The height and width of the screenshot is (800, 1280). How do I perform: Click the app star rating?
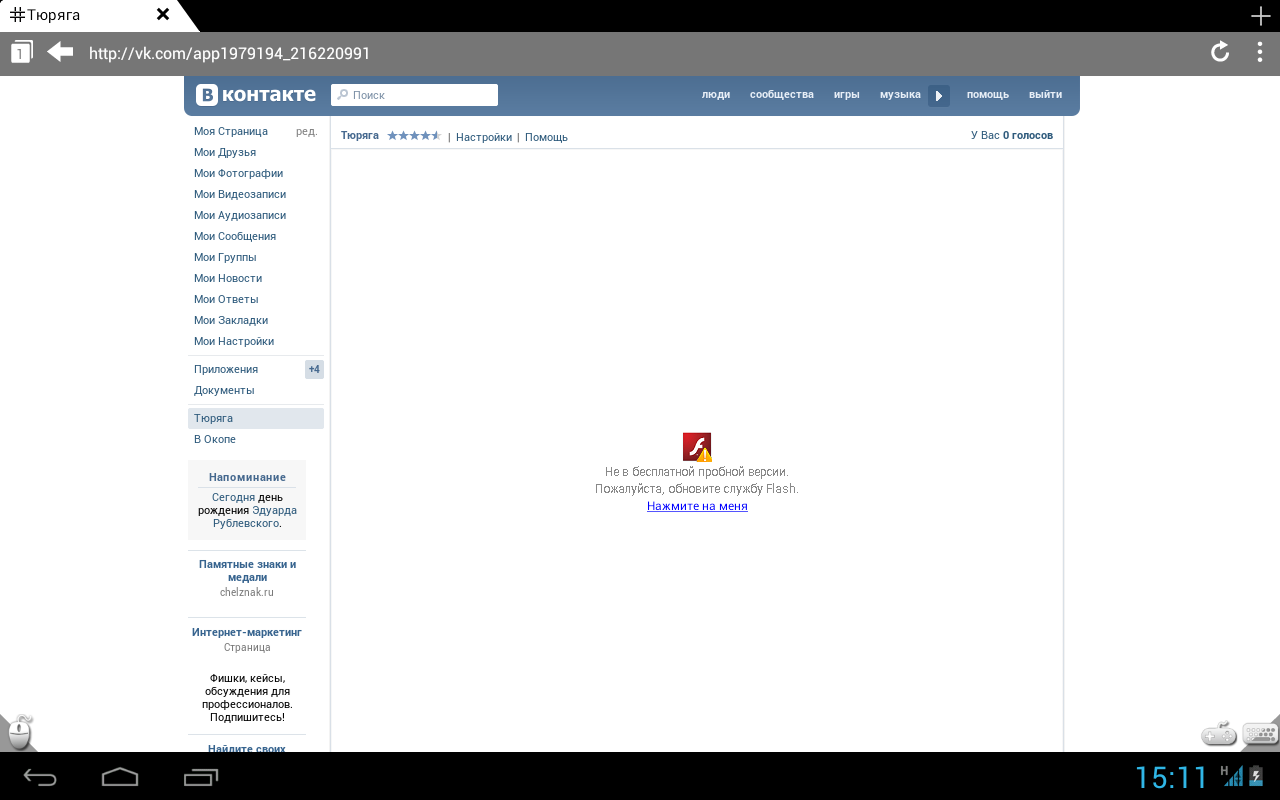pos(414,136)
